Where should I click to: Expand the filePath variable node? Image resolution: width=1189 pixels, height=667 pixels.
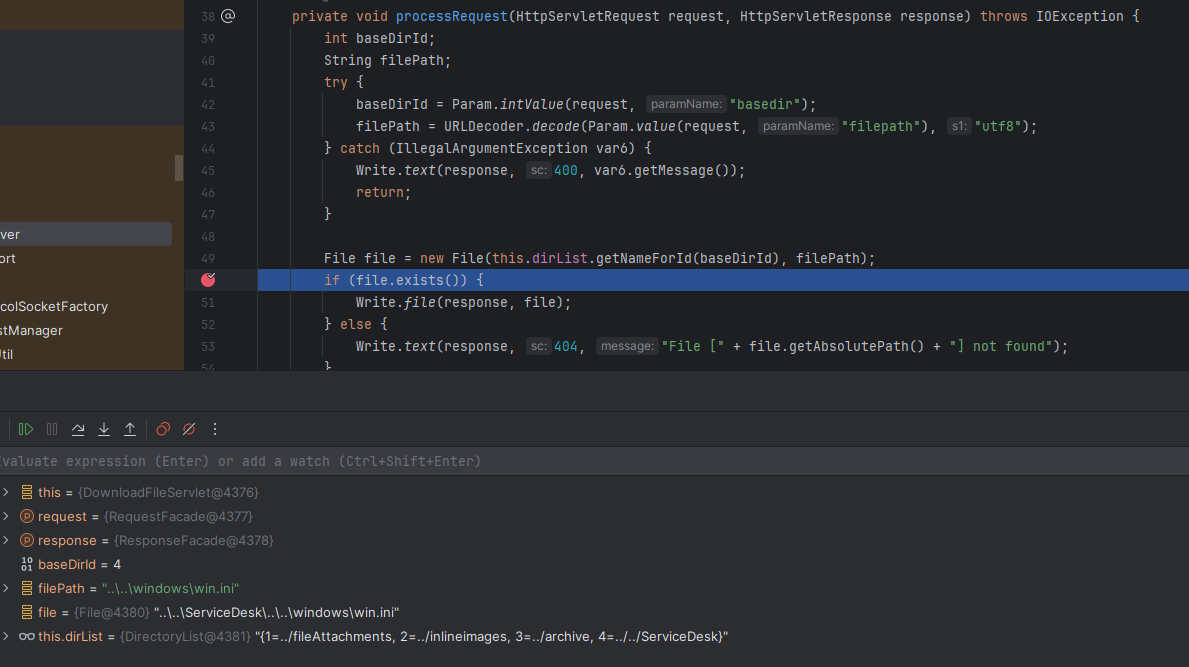tap(6, 588)
